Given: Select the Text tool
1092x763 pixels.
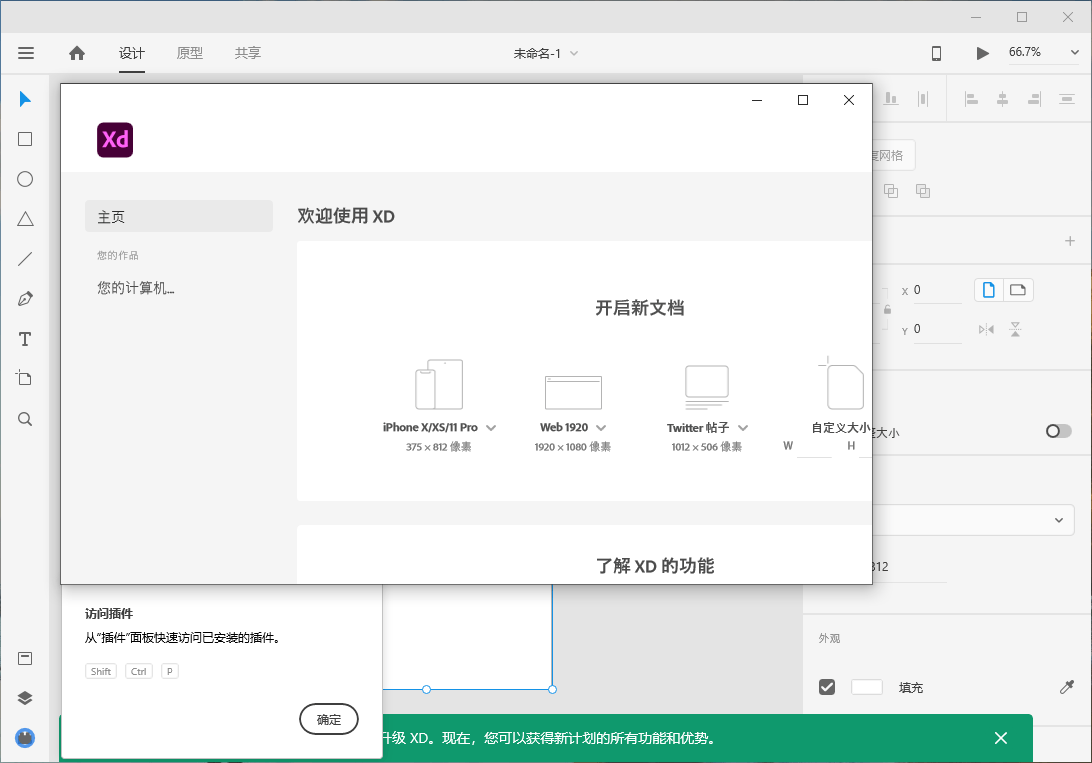Looking at the screenshot, I should (25, 339).
